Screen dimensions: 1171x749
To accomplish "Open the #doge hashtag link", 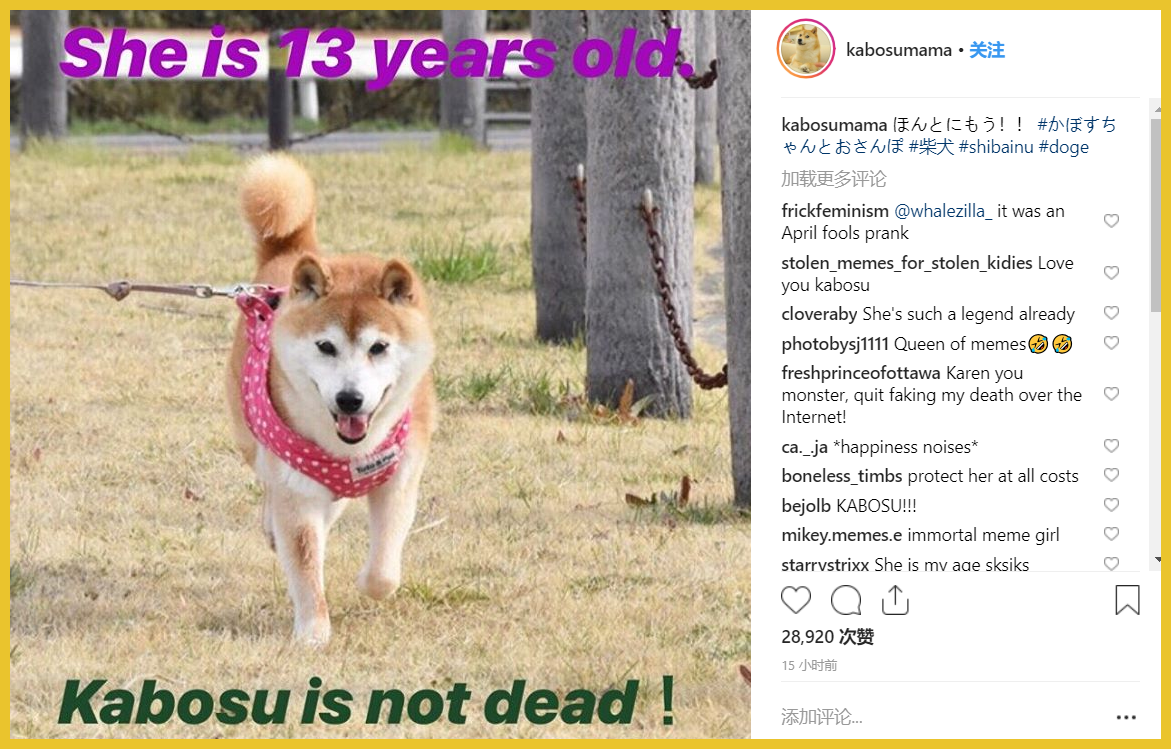I will [x=1063, y=147].
